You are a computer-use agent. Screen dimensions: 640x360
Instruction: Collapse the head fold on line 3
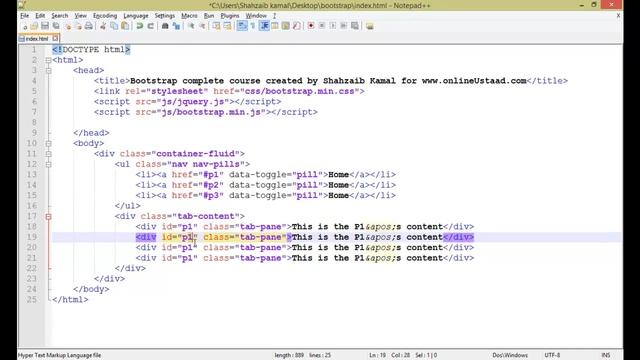click(x=48, y=71)
